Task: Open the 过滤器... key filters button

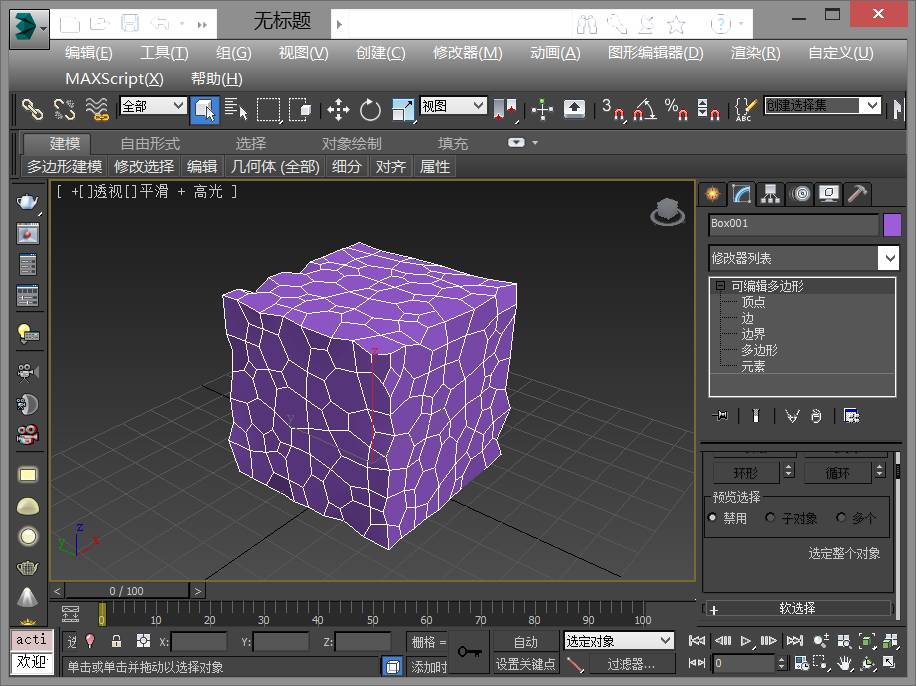Action: [631, 664]
